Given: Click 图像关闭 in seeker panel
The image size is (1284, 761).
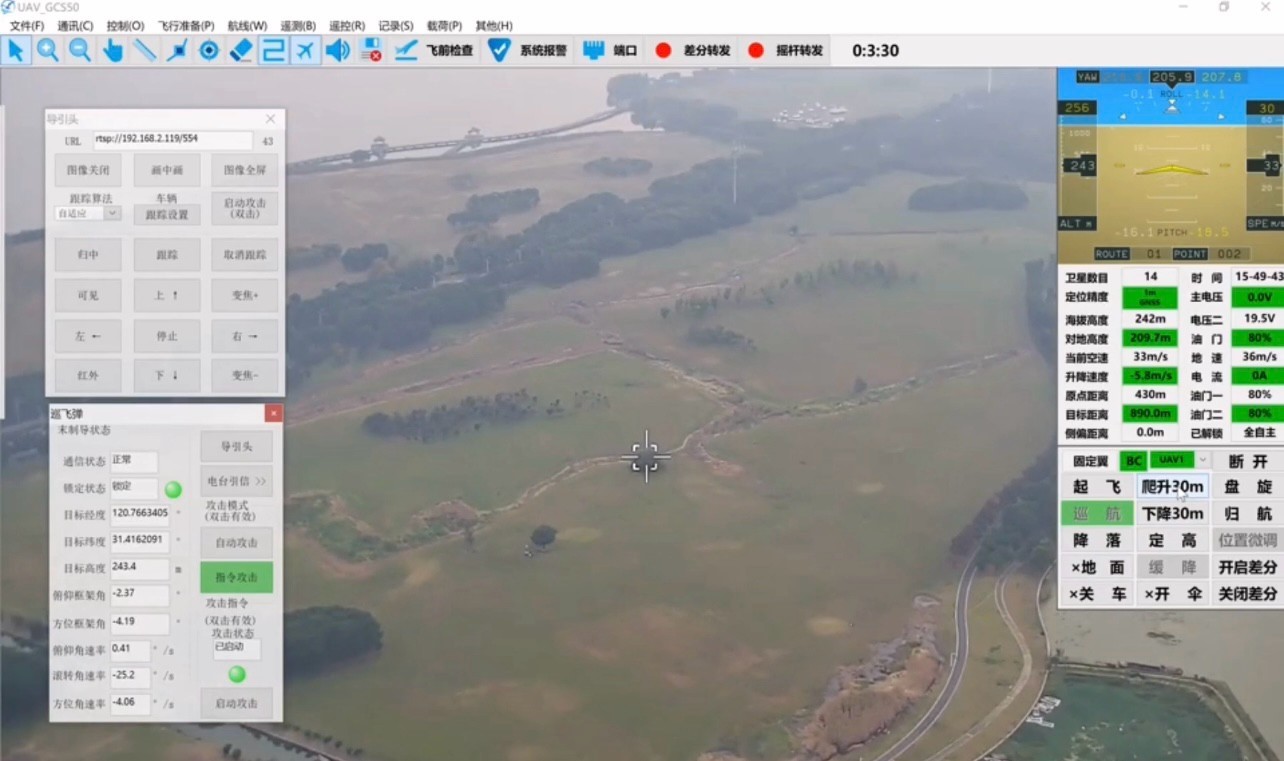Looking at the screenshot, I should click(x=88, y=170).
